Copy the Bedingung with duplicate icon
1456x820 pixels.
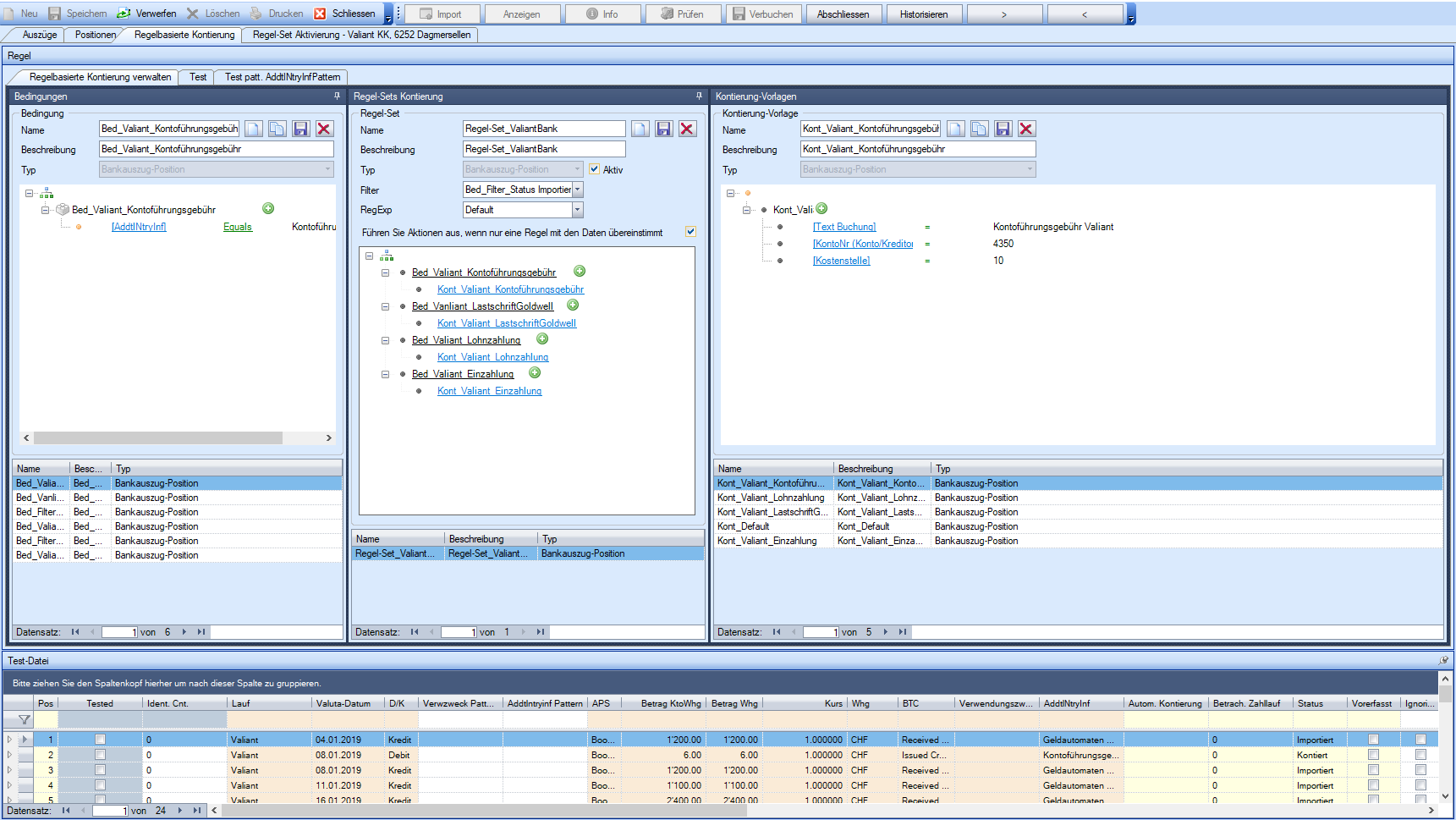coord(277,129)
